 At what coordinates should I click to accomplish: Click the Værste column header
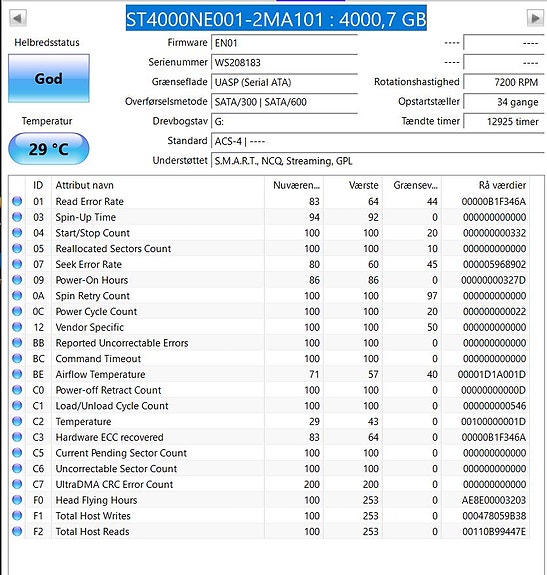pyautogui.click(x=353, y=185)
